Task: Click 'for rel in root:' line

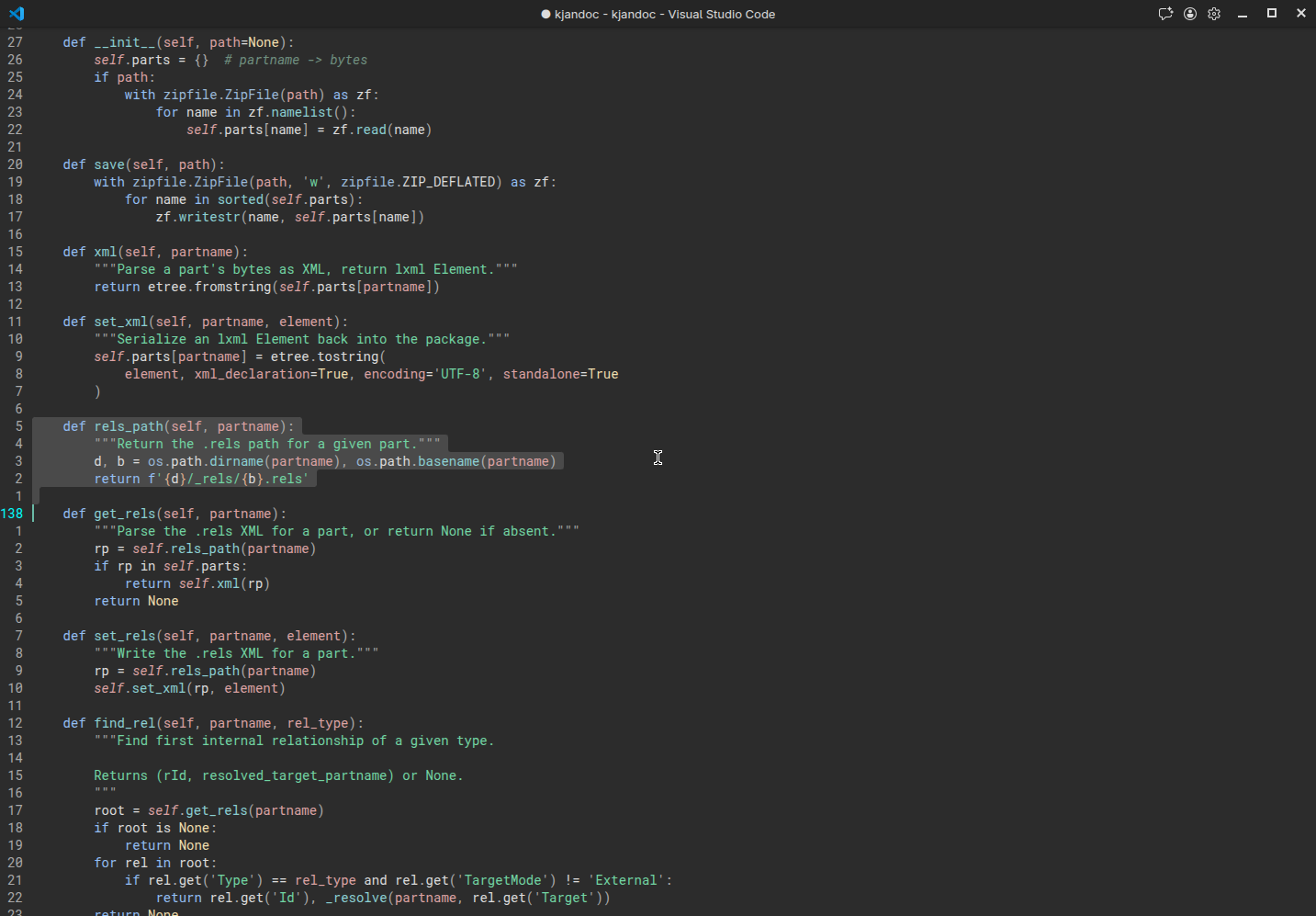Action: pyautogui.click(x=155, y=863)
